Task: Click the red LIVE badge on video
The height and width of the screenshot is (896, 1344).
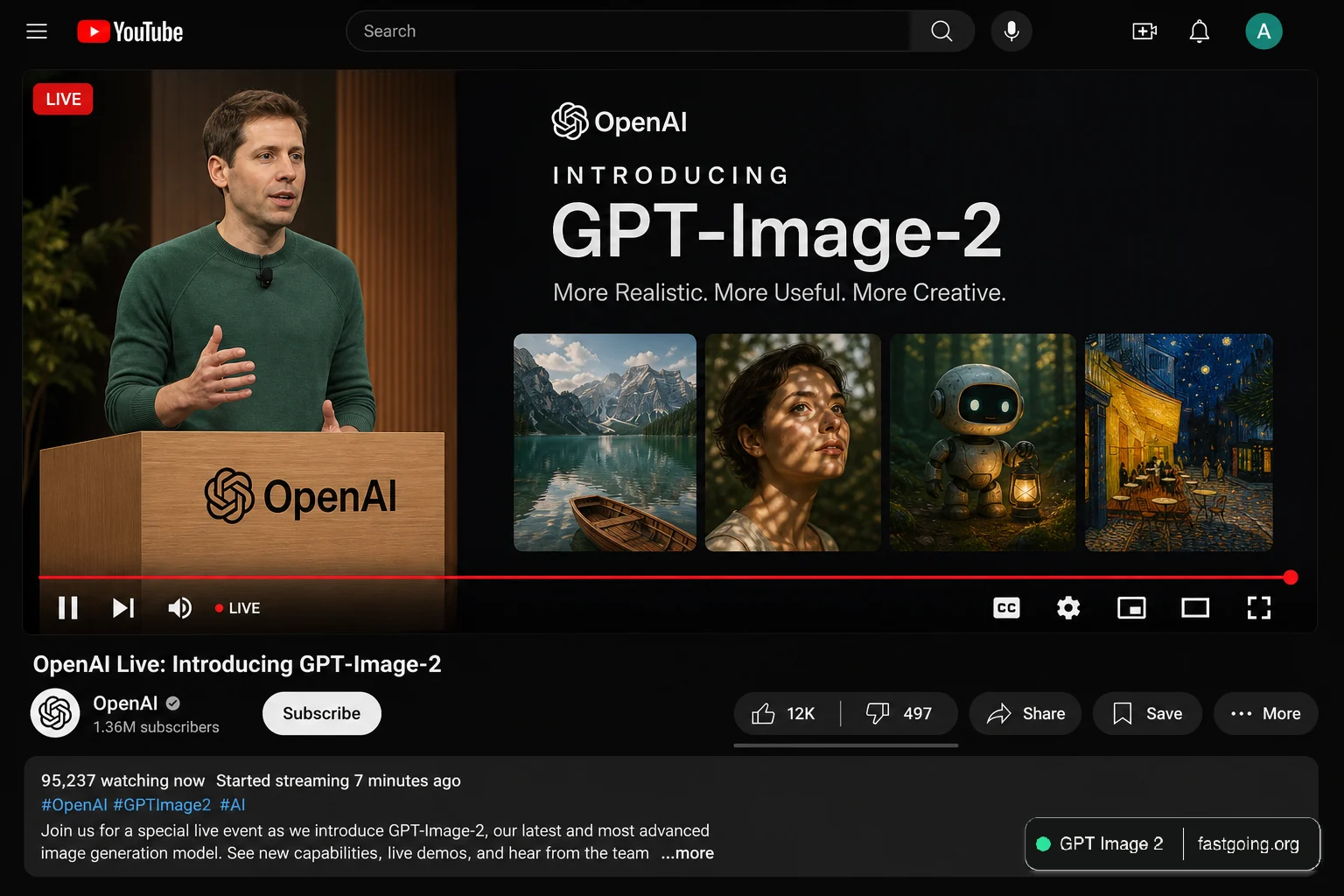Action: [63, 99]
